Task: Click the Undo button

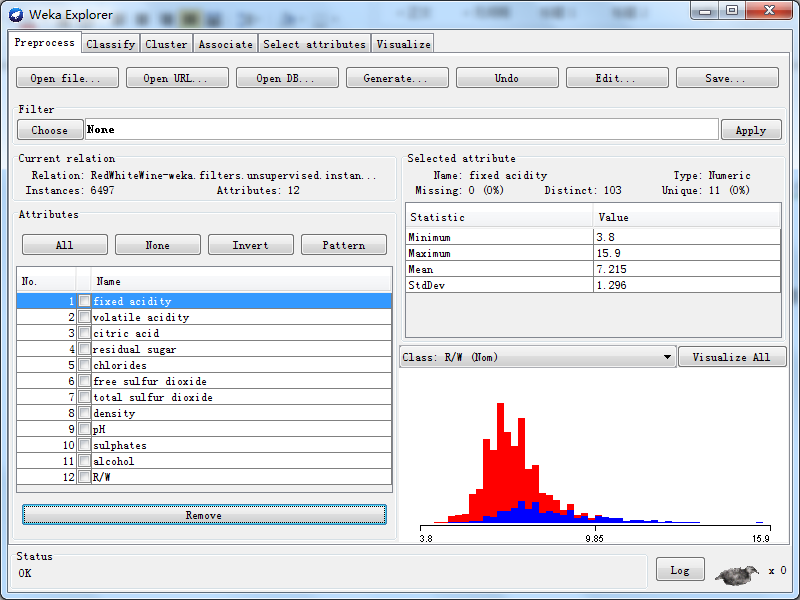Action: pyautogui.click(x=507, y=78)
